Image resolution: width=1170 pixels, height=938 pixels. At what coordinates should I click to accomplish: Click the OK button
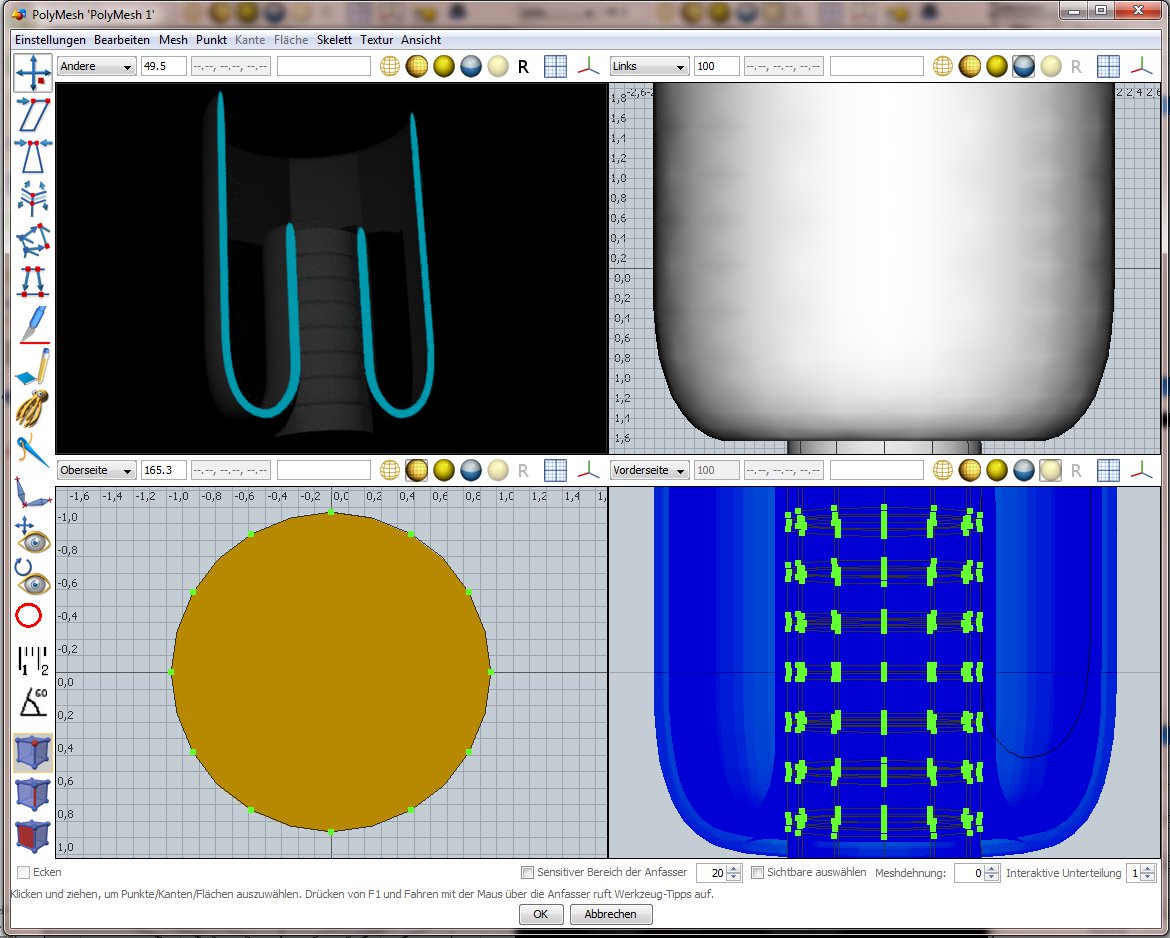point(540,914)
